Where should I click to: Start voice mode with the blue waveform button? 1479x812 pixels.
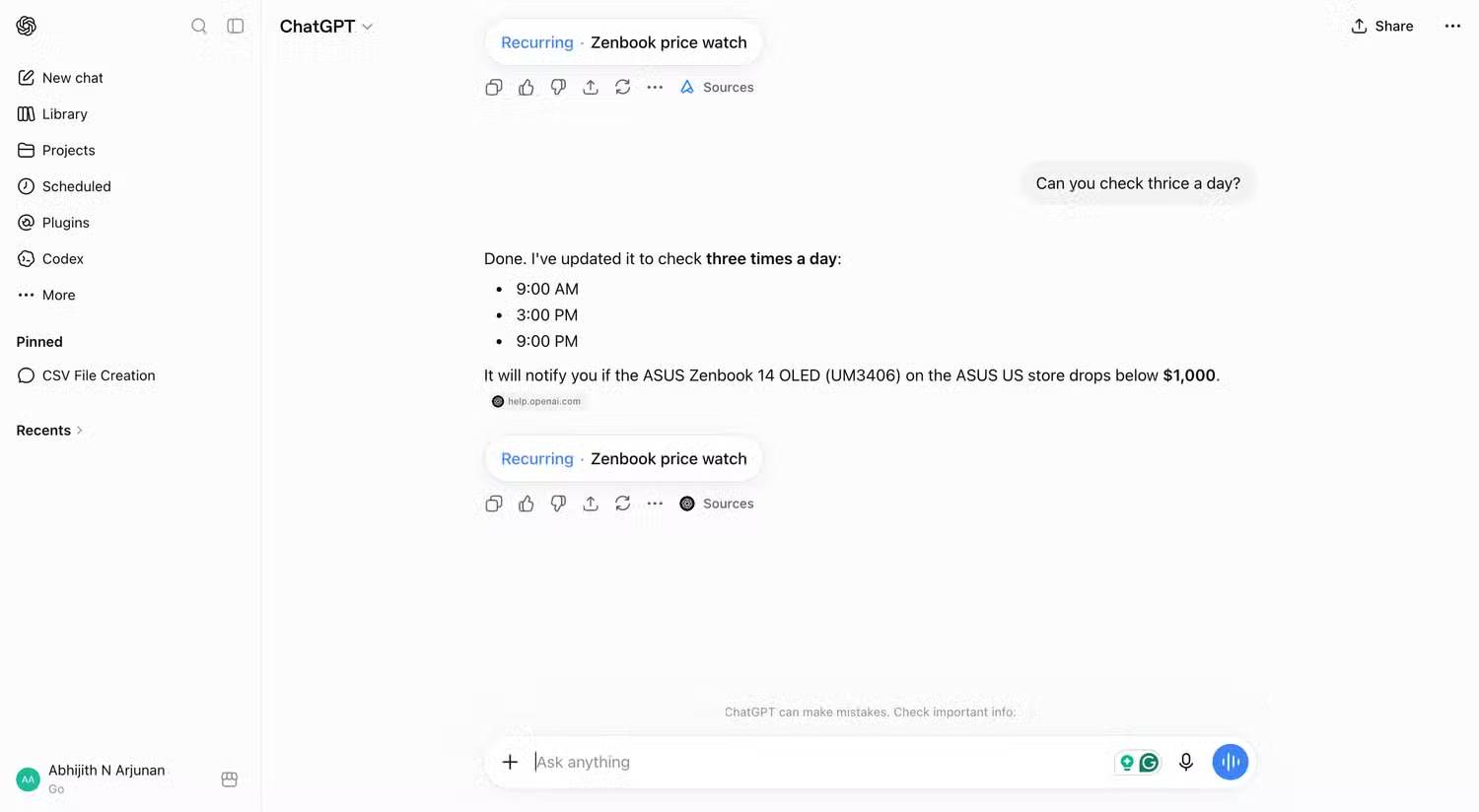pyautogui.click(x=1231, y=762)
